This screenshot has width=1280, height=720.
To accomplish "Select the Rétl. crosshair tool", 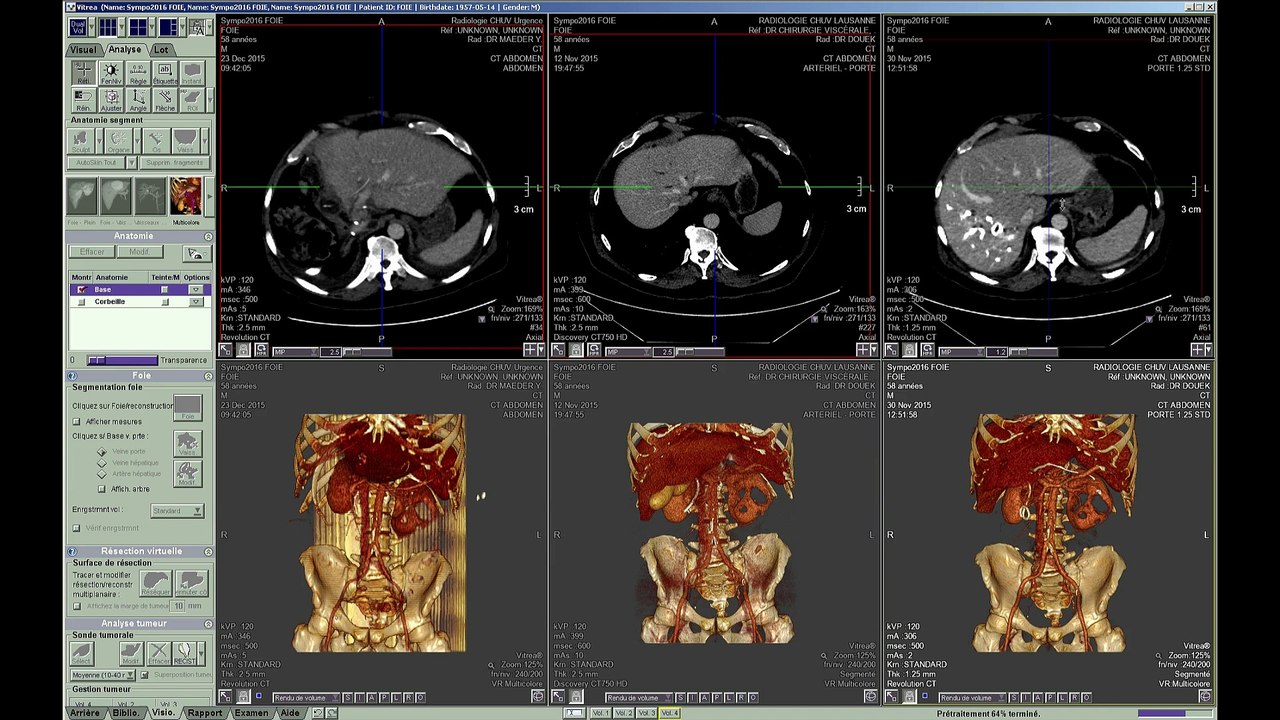I will tap(84, 73).
